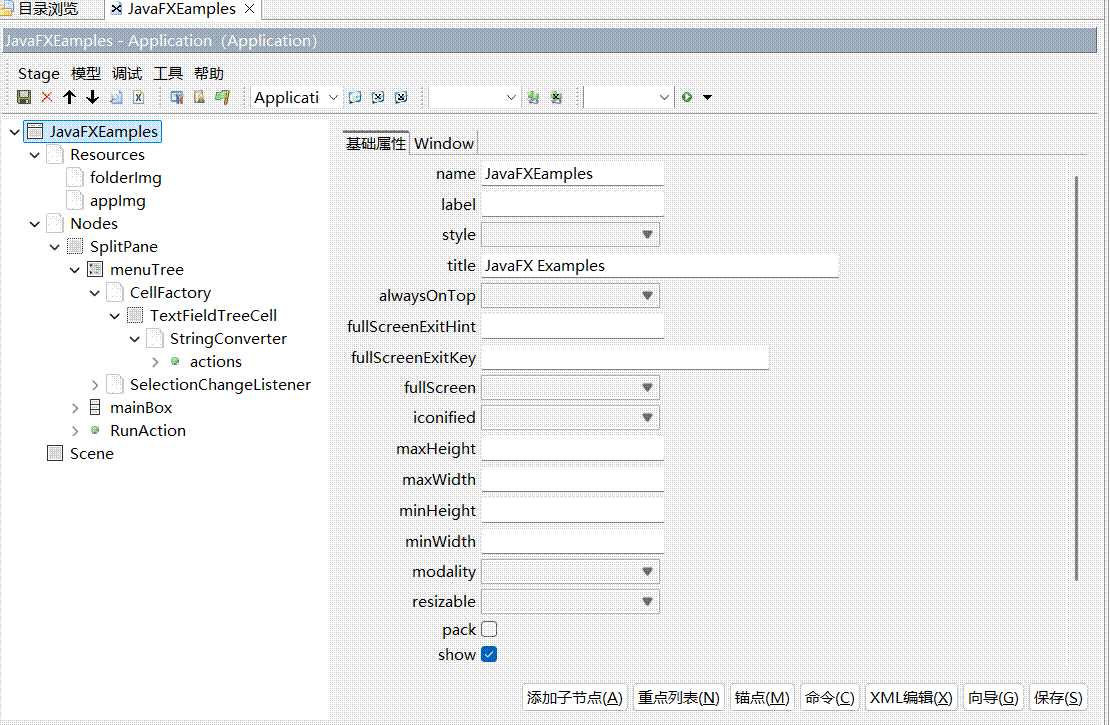1110x725 pixels.
Task: Close the JavaFXEamples editor tab
Action: coord(249,9)
